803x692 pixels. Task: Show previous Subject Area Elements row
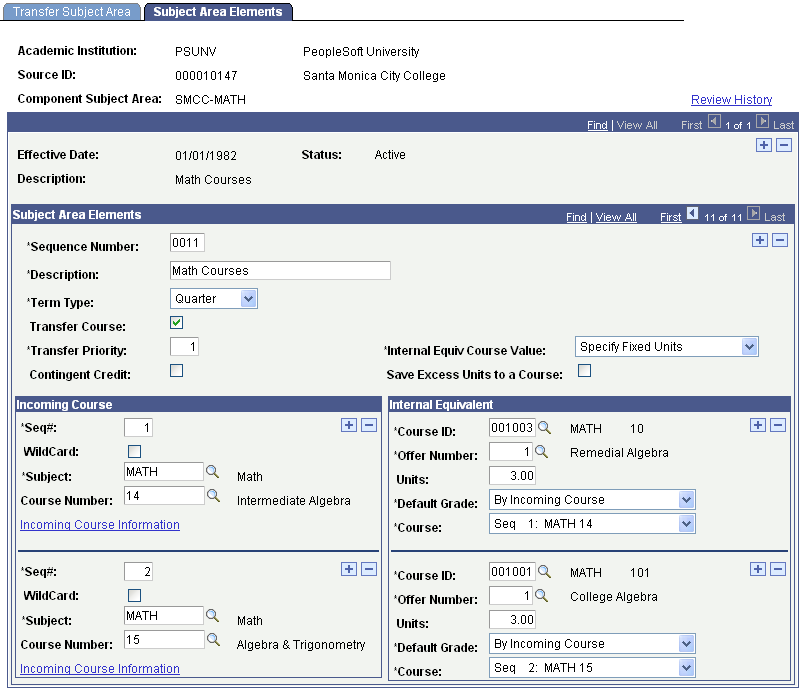[692, 214]
